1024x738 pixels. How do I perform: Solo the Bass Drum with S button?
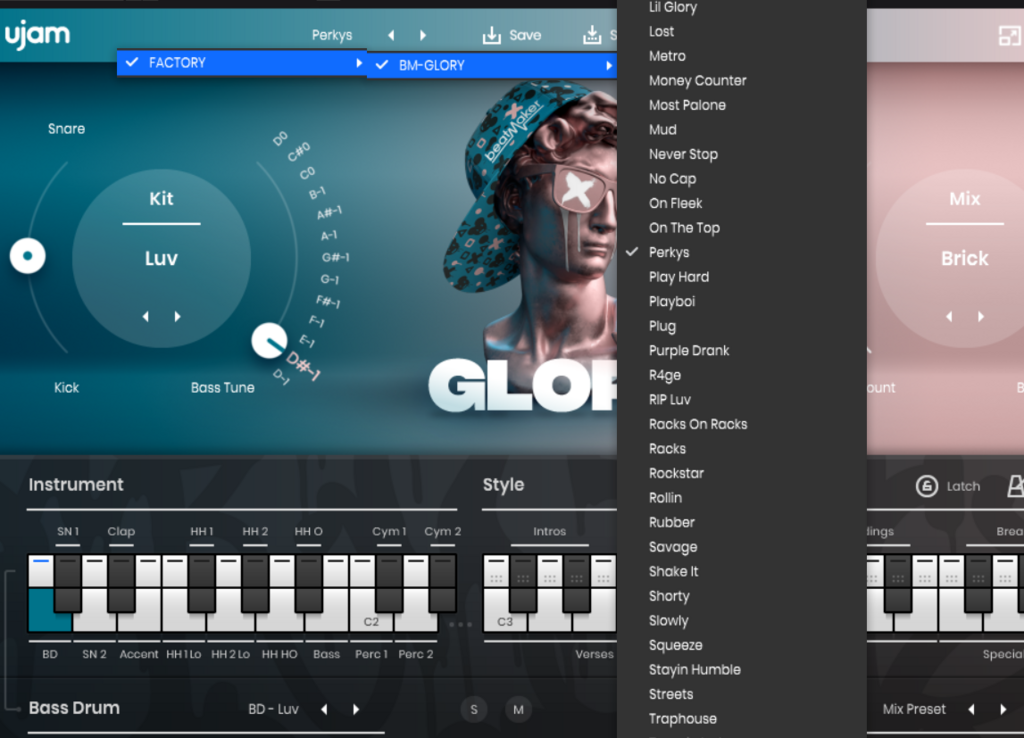(x=474, y=709)
